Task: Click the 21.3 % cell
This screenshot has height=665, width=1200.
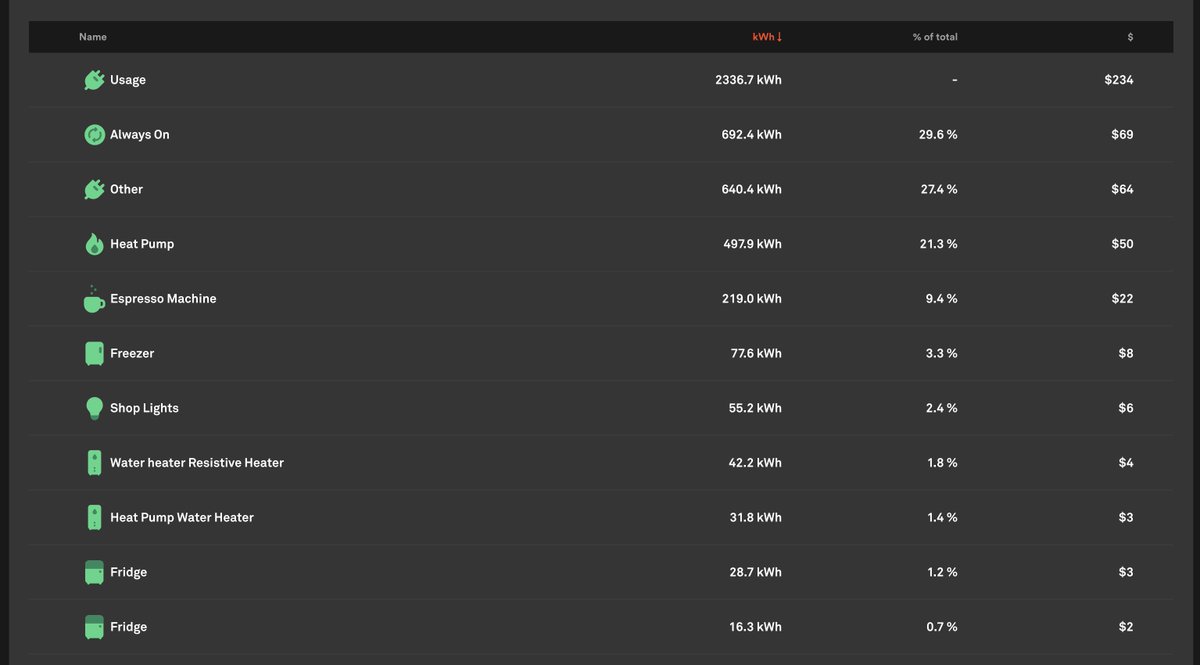Action: point(939,244)
